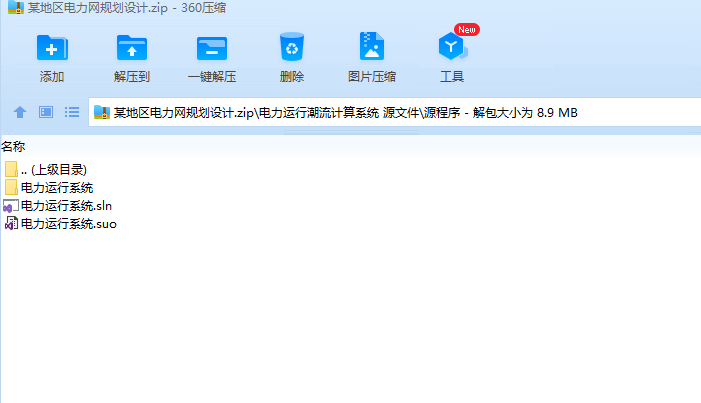Click the archive icon in address bar
This screenshot has height=403, width=701.
[x=102, y=112]
